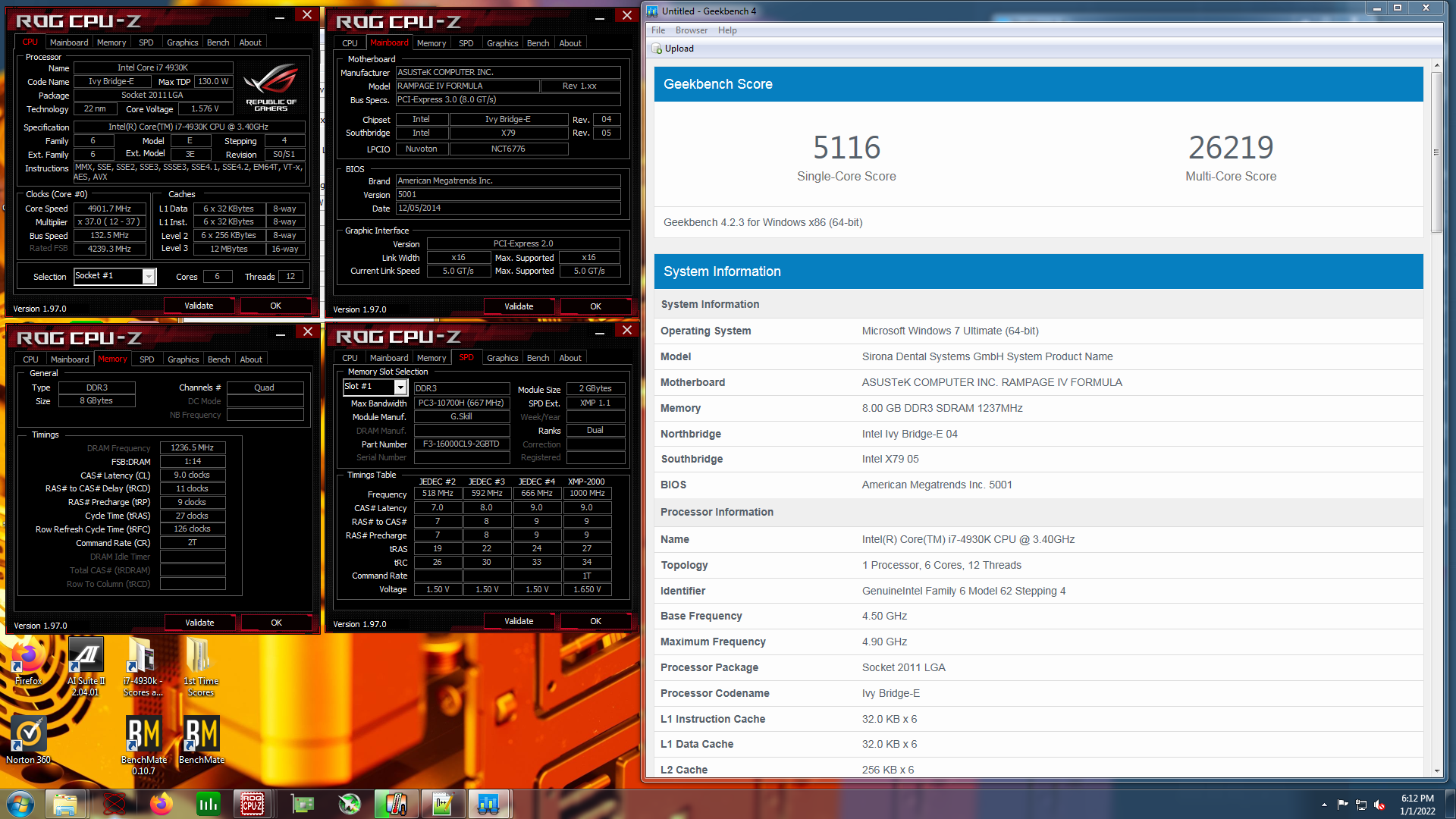Show hidden system tray icons
1456x819 pixels.
pyautogui.click(x=1324, y=805)
